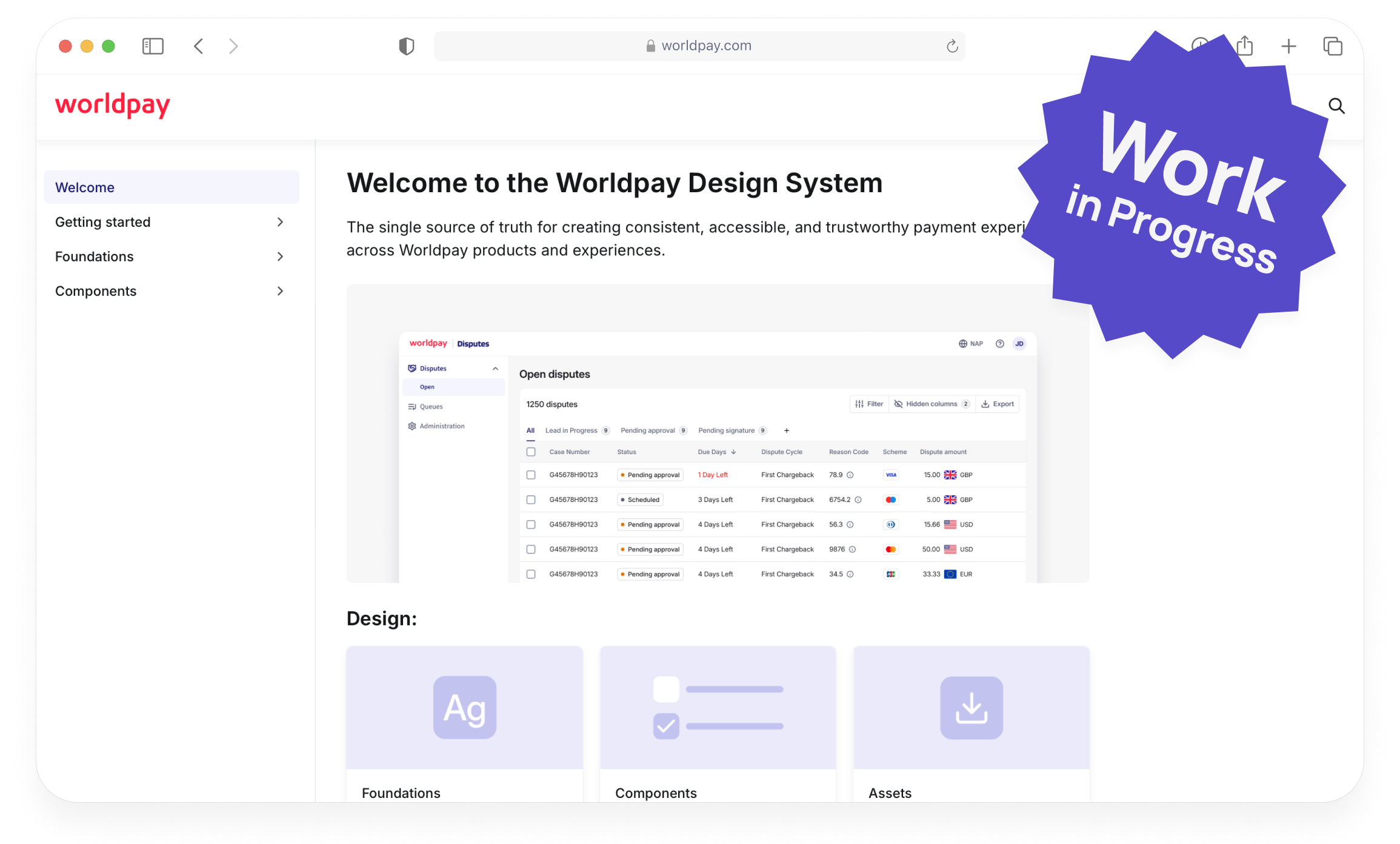The height and width of the screenshot is (844, 1400).
Task: Switch to Pending approval tab
Action: pos(654,431)
